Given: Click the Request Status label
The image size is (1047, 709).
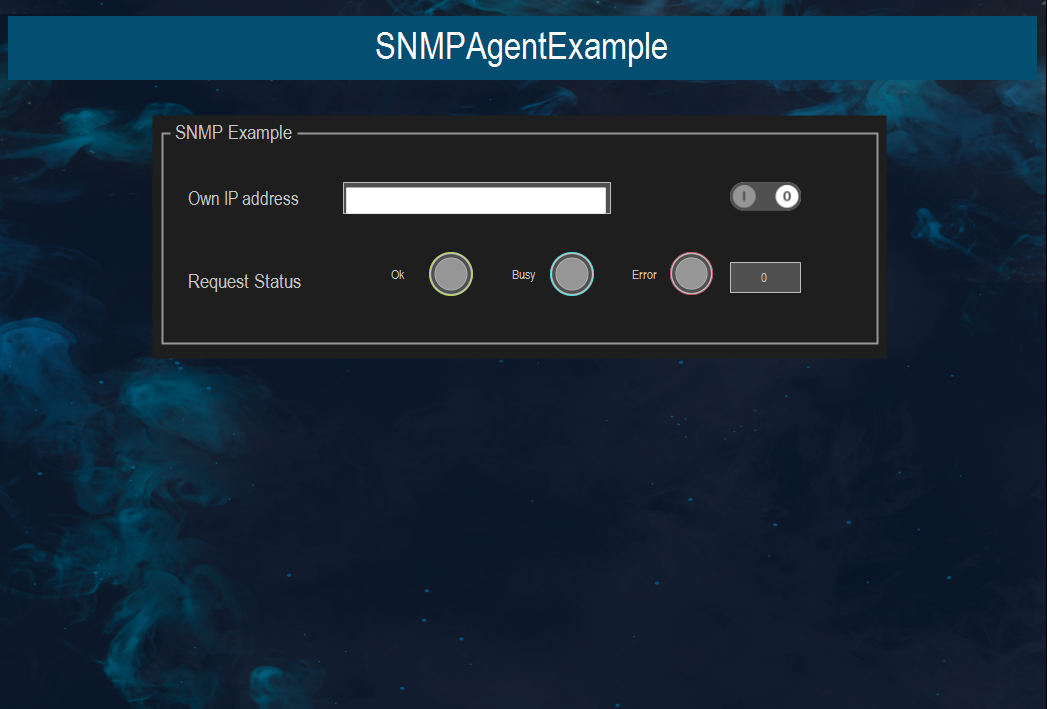Looking at the screenshot, I should click(244, 281).
